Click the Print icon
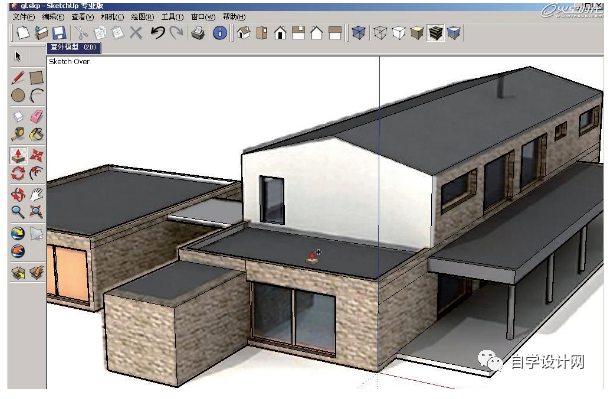613x399 pixels. point(198,33)
